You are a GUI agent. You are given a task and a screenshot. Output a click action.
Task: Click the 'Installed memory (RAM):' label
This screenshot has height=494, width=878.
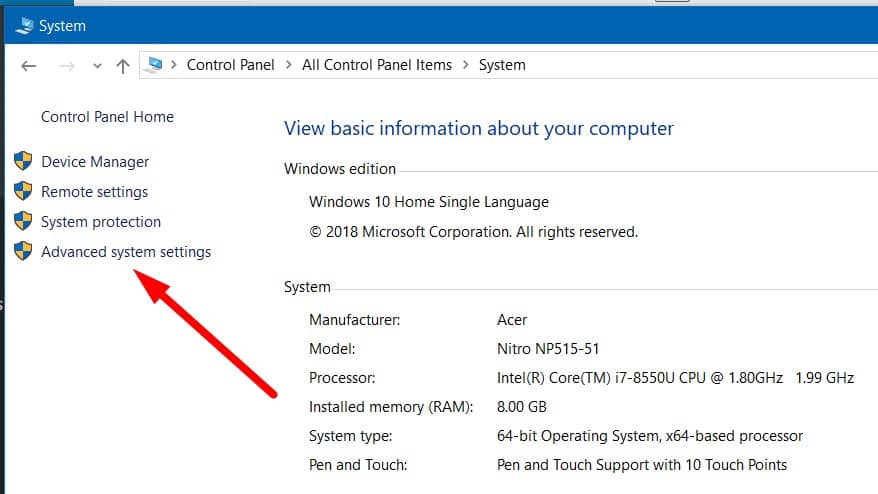pyautogui.click(x=391, y=407)
